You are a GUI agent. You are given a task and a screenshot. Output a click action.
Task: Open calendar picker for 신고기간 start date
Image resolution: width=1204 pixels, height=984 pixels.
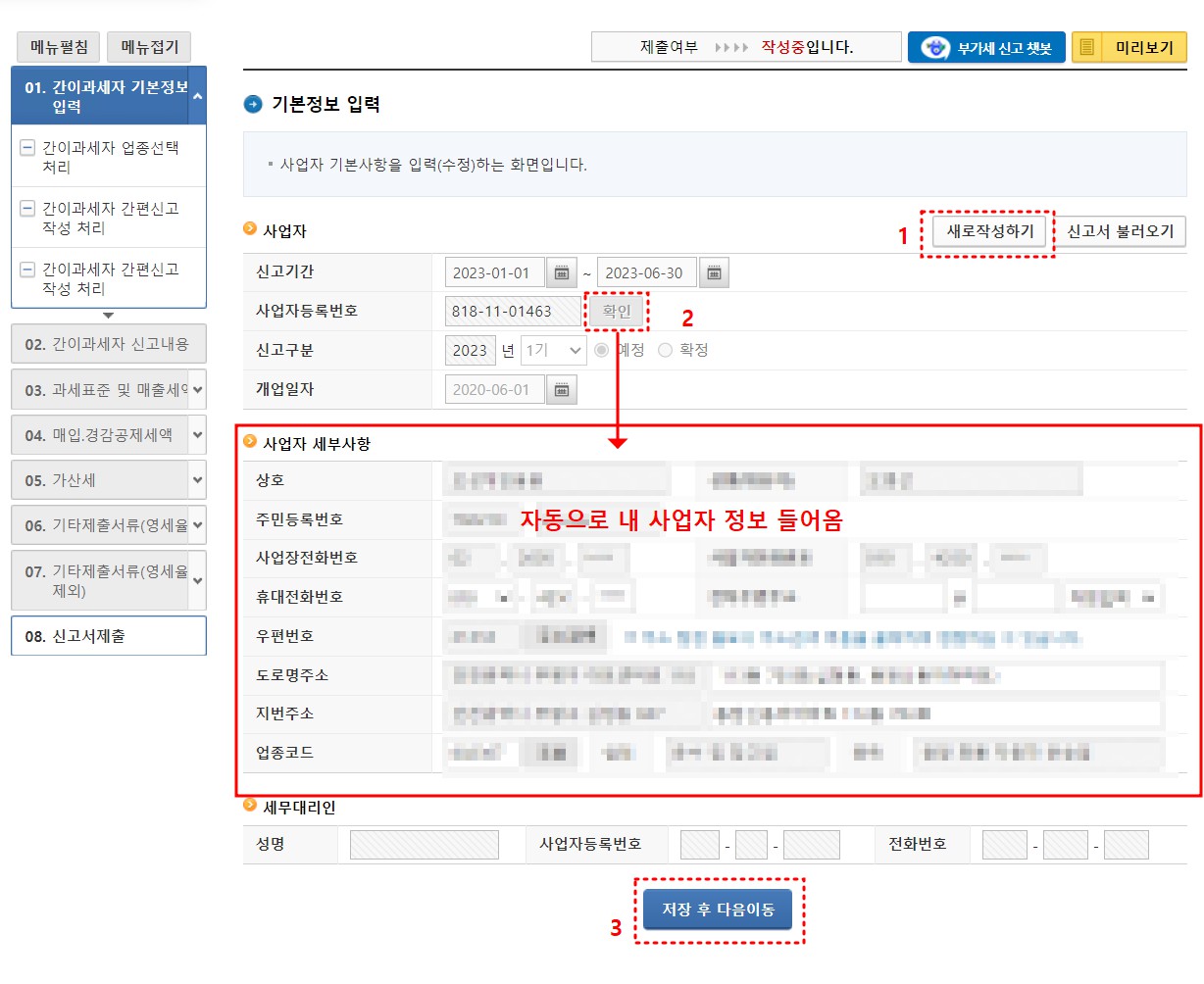tap(560, 271)
